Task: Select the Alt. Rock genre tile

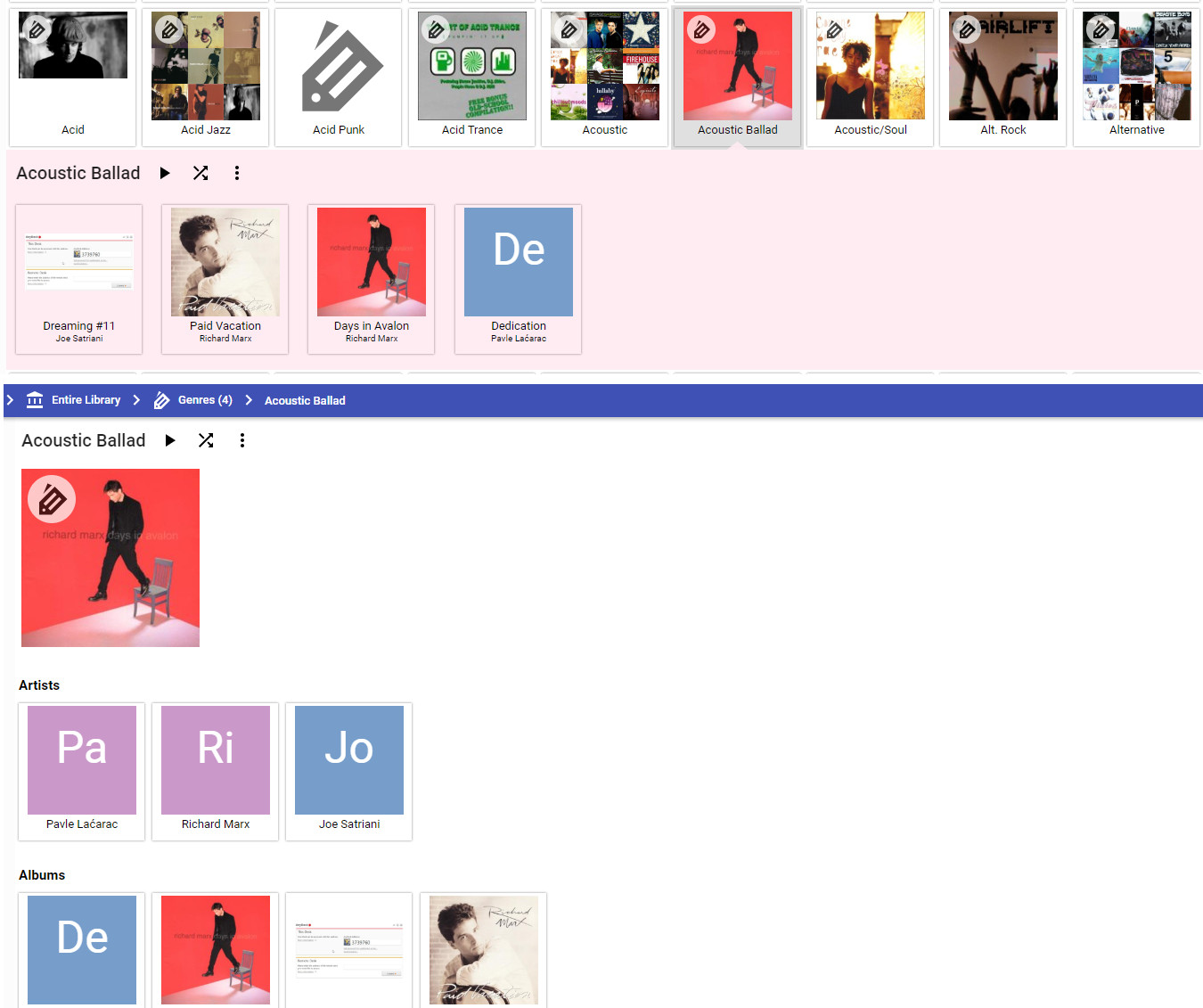Action: 1003,77
